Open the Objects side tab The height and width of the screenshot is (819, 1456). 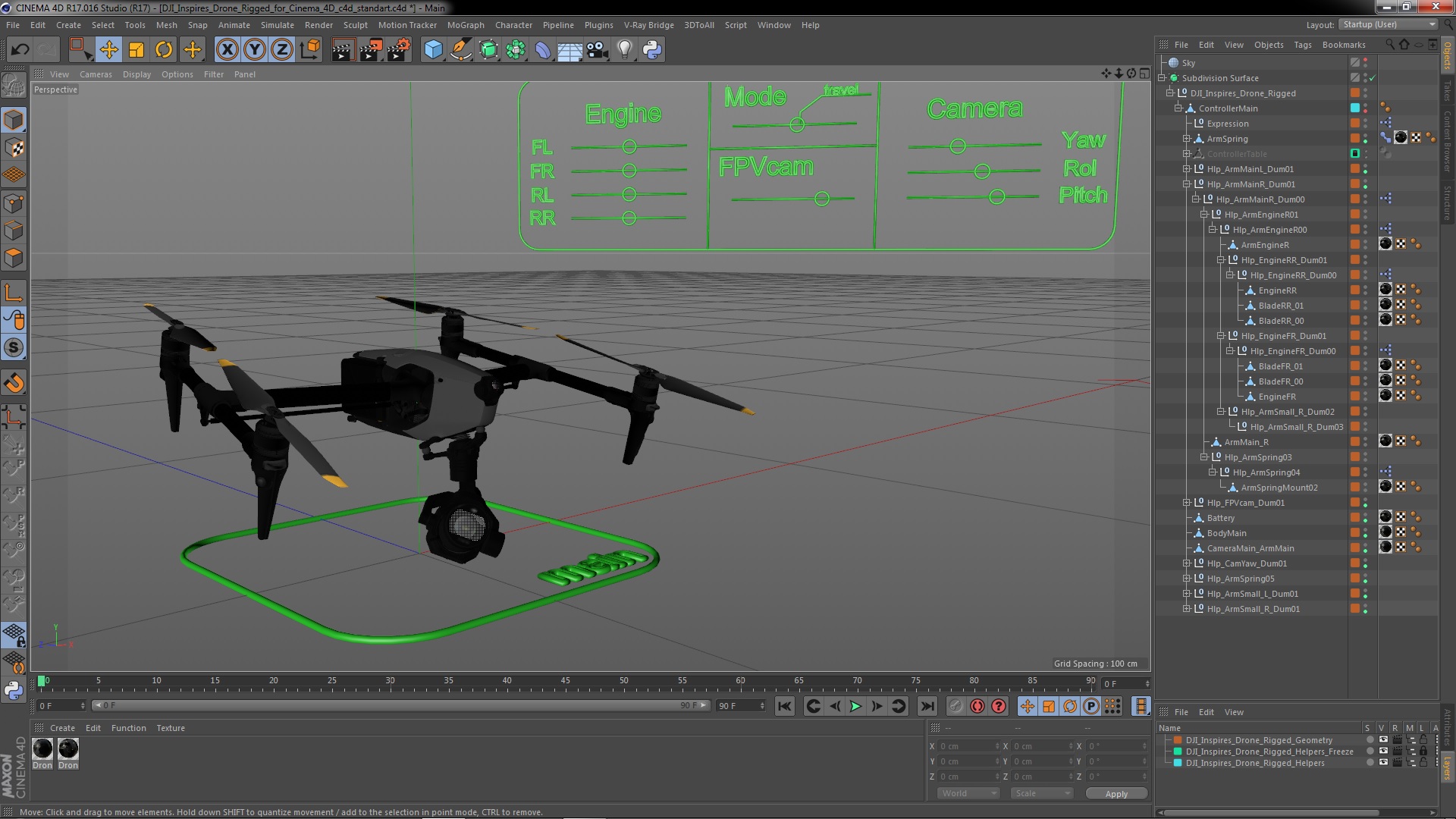point(1448,55)
